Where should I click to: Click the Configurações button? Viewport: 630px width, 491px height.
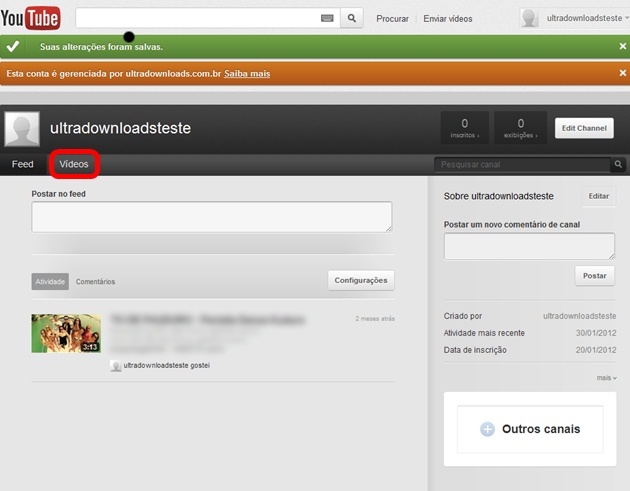pyautogui.click(x=361, y=280)
